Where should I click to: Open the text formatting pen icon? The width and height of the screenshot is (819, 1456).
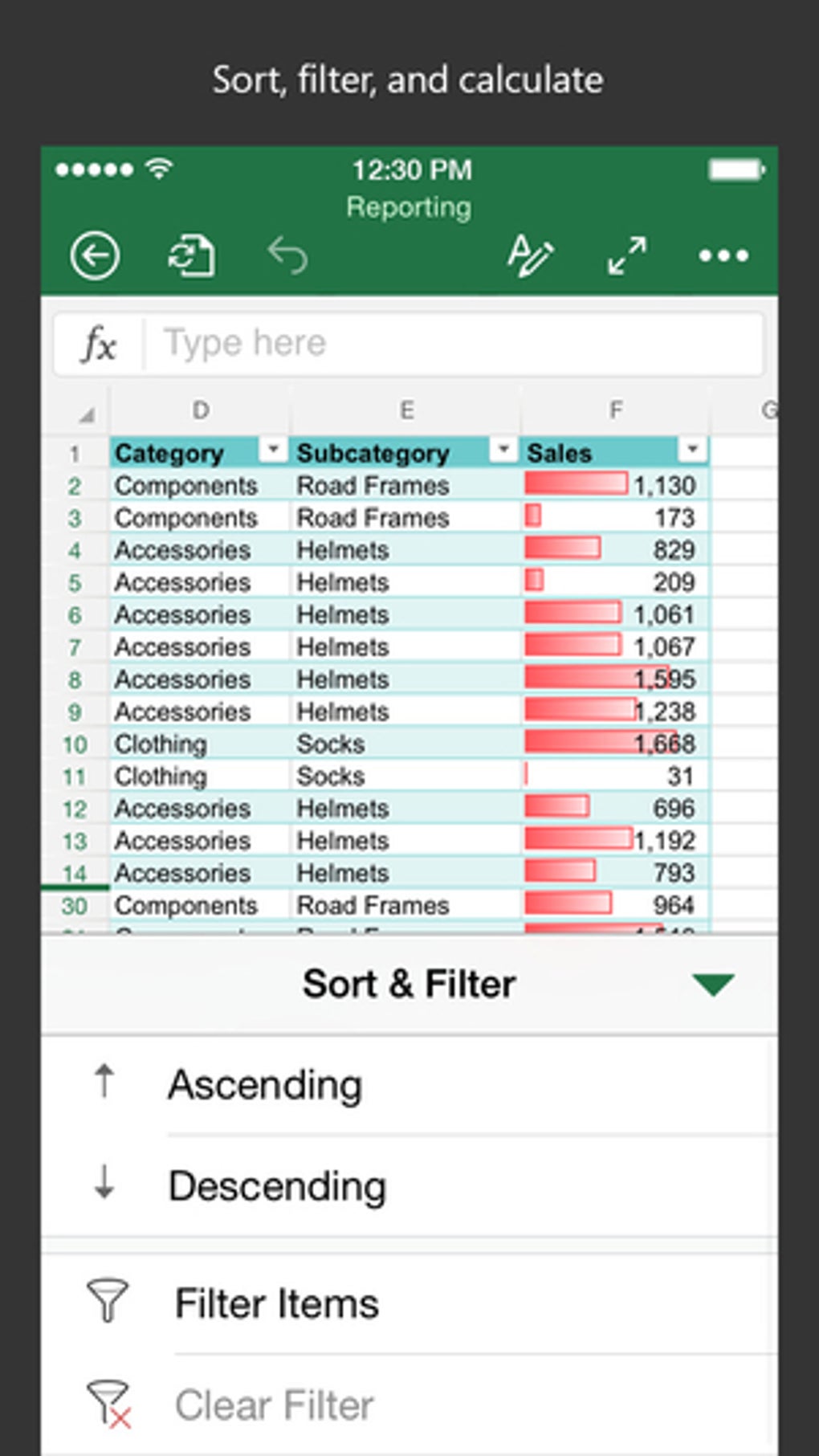(x=530, y=256)
